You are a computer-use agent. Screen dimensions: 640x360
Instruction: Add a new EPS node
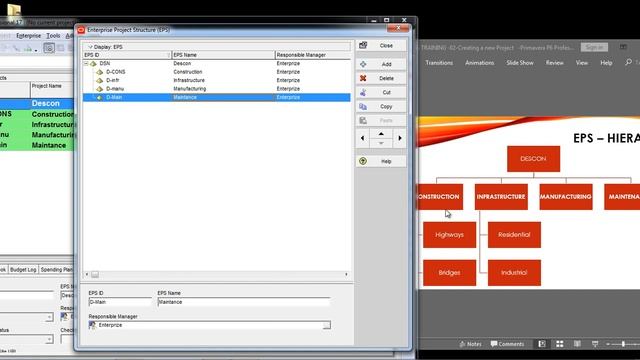381,64
